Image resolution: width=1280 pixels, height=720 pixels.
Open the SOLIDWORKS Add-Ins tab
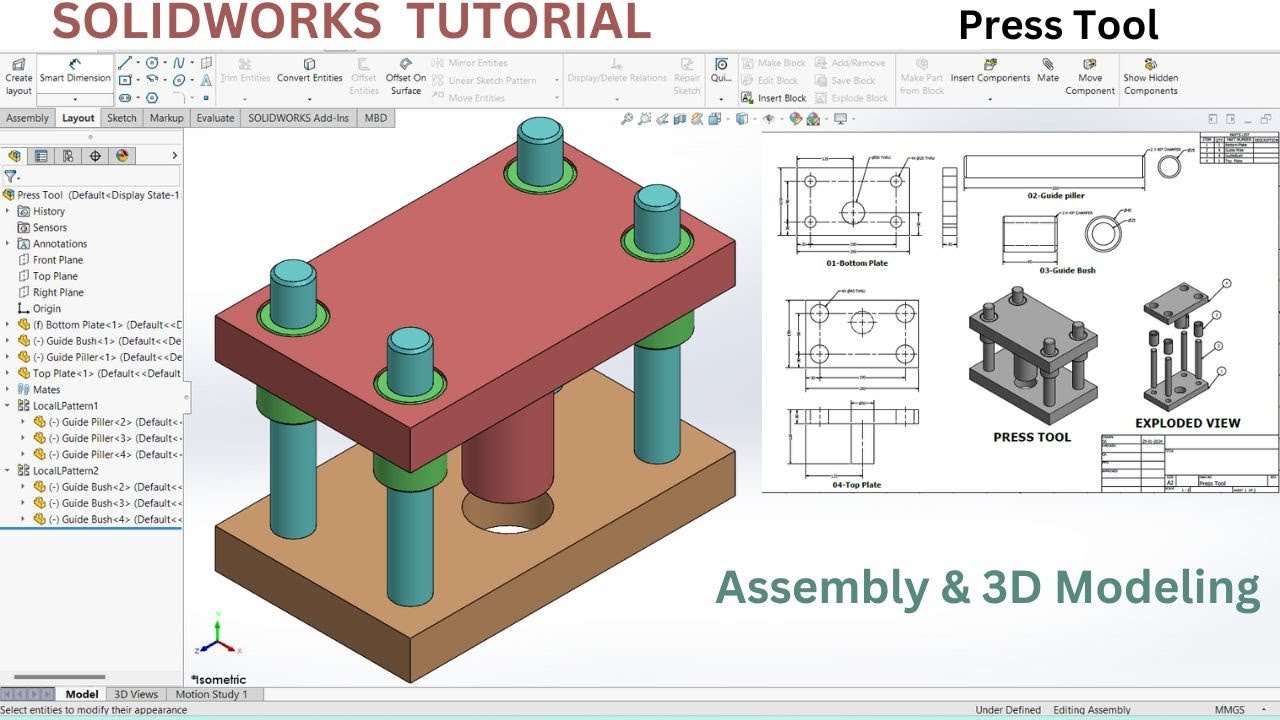pyautogui.click(x=299, y=118)
